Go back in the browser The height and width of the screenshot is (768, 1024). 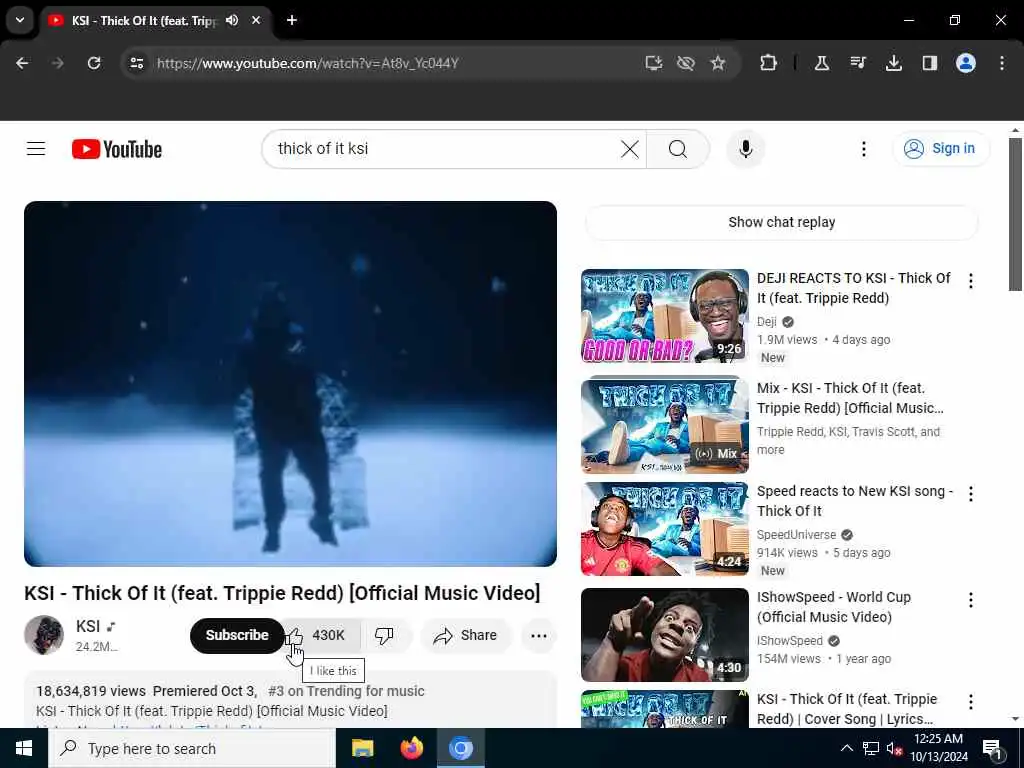pos(22,63)
